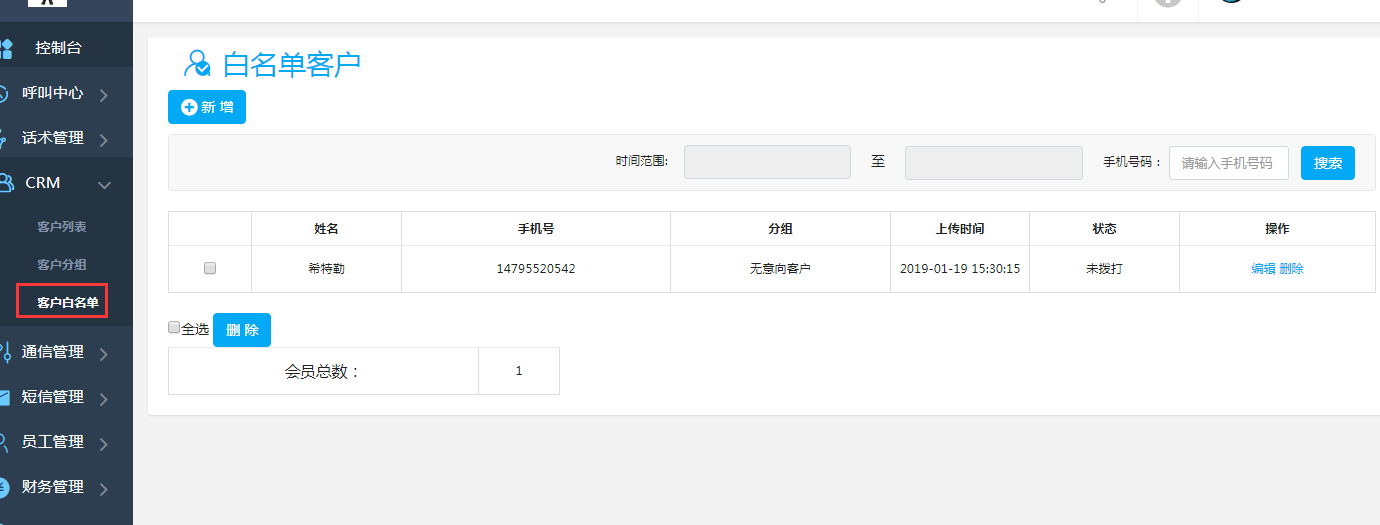Click the start date field of 时间范围
This screenshot has width=1380, height=525.
pyautogui.click(x=767, y=163)
